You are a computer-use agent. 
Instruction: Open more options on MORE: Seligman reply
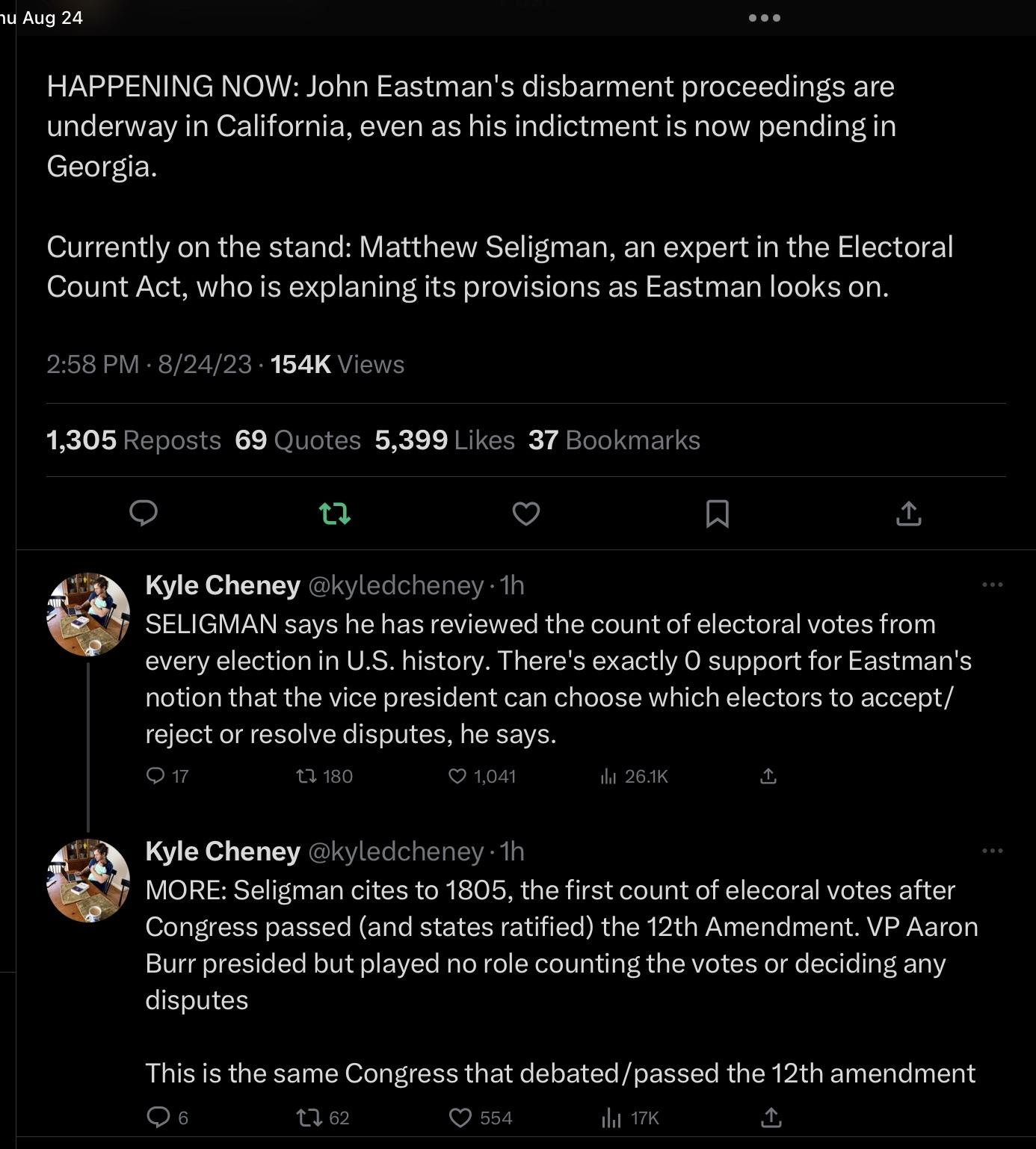click(992, 851)
